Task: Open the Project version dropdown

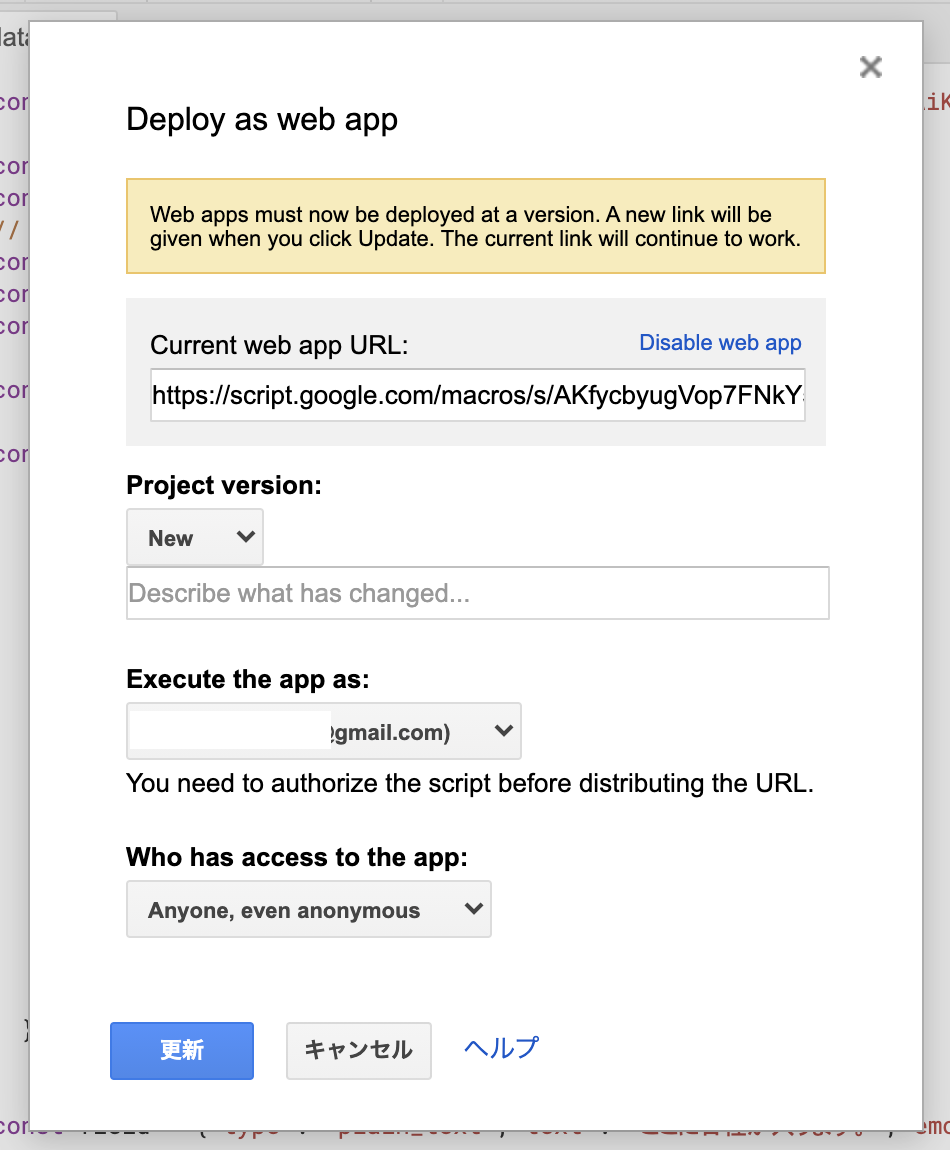Action: click(x=194, y=538)
